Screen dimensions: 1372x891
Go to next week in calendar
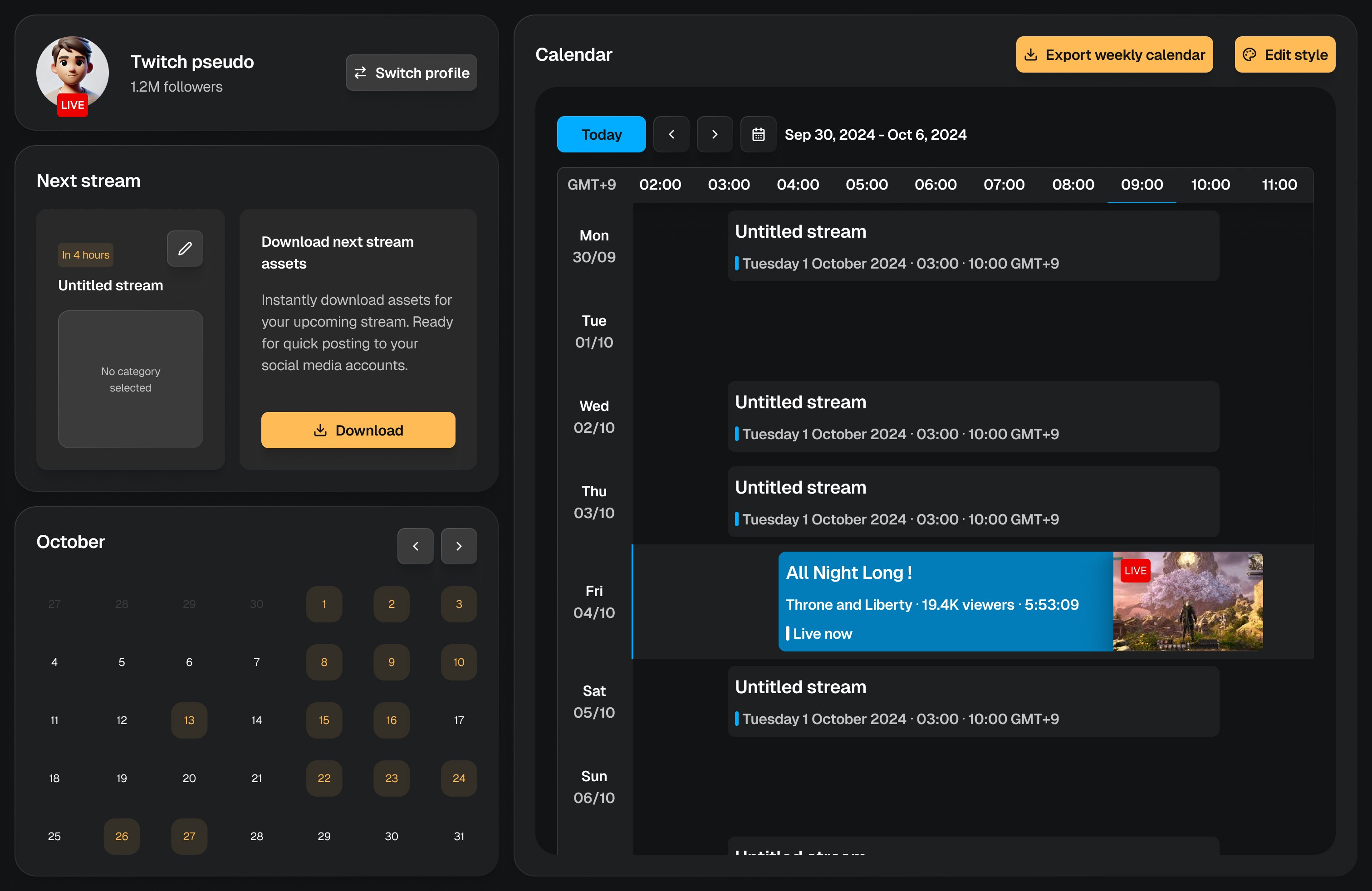(714, 134)
